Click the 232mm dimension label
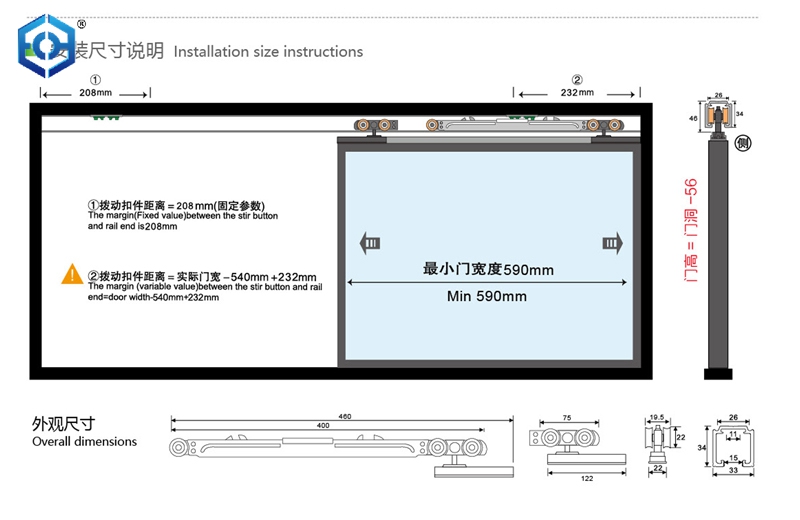 coord(577,93)
